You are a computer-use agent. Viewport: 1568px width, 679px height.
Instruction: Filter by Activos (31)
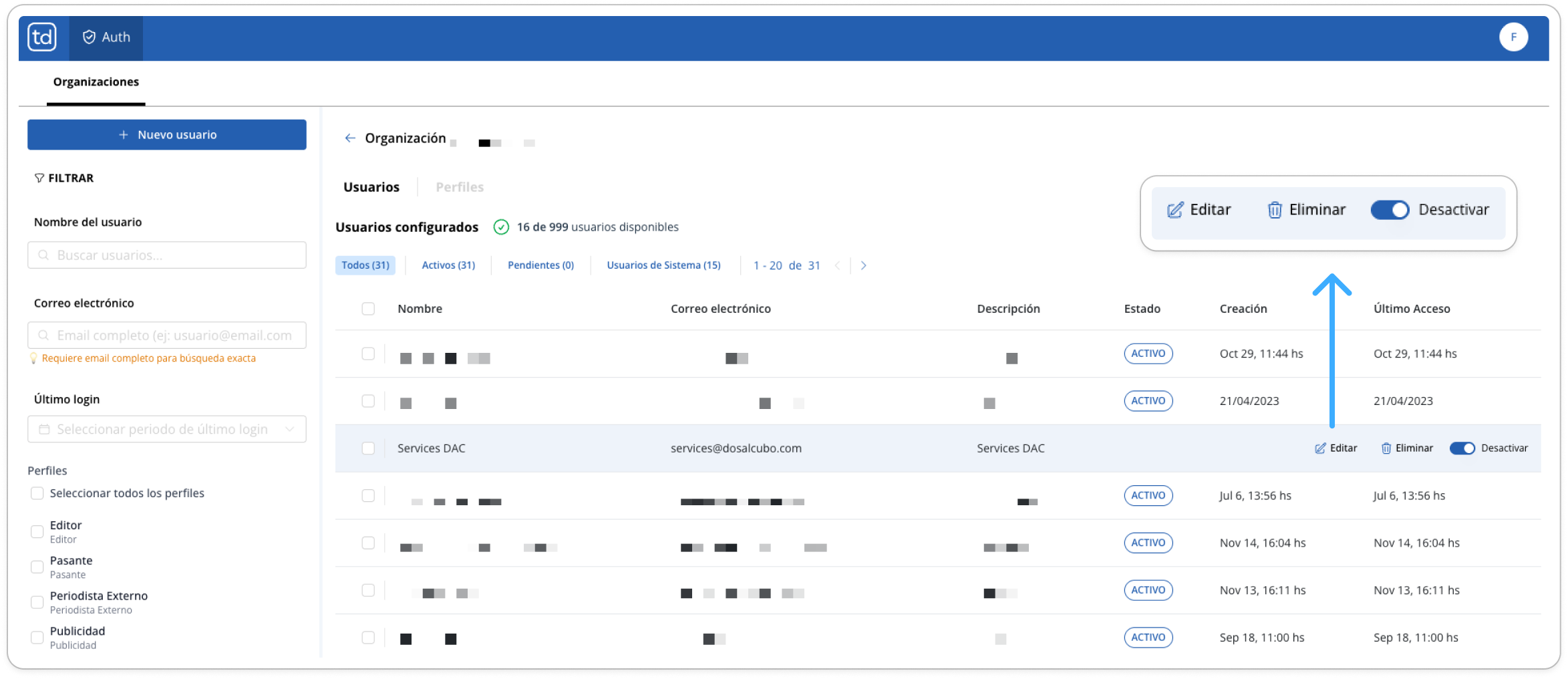pyautogui.click(x=448, y=265)
